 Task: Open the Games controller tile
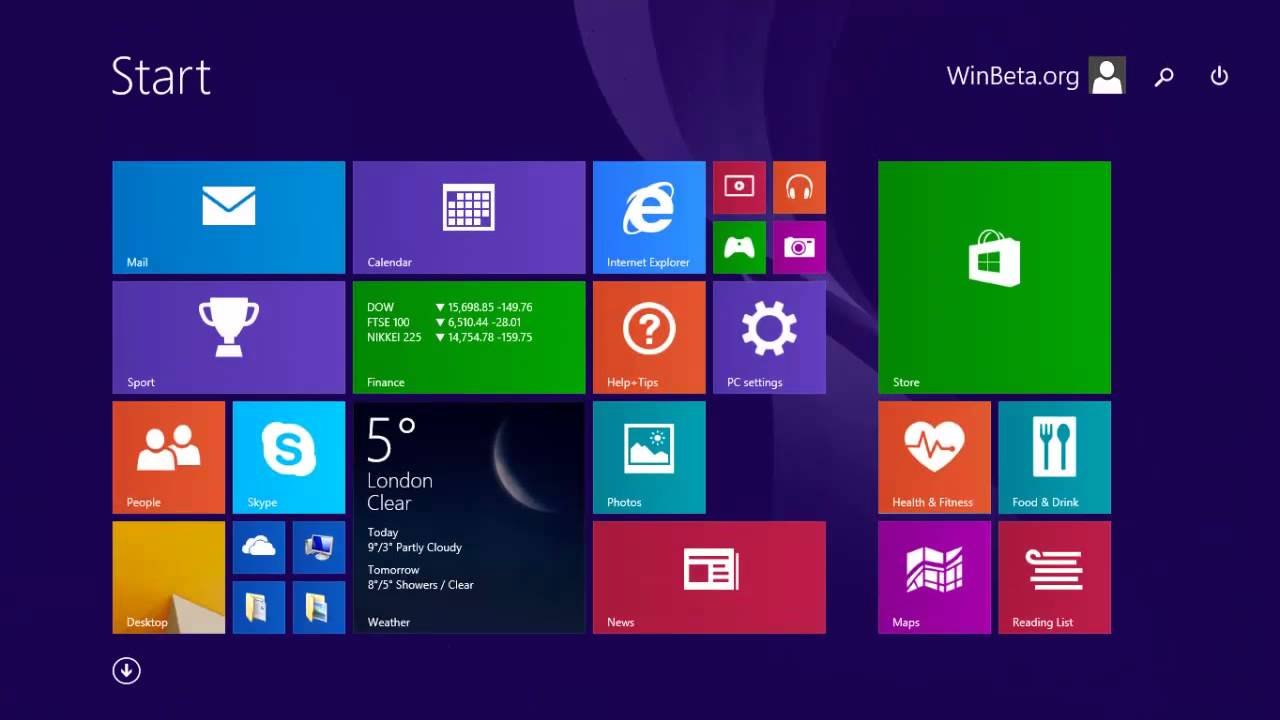click(739, 247)
